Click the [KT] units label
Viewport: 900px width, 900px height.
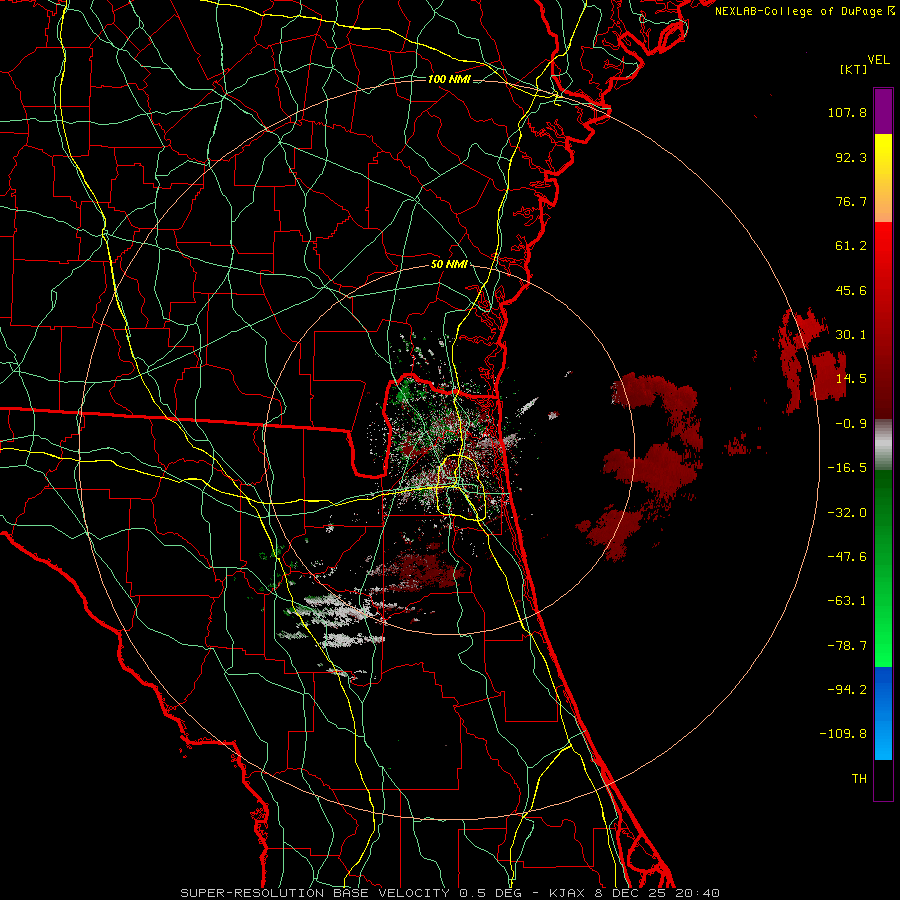pyautogui.click(x=853, y=69)
